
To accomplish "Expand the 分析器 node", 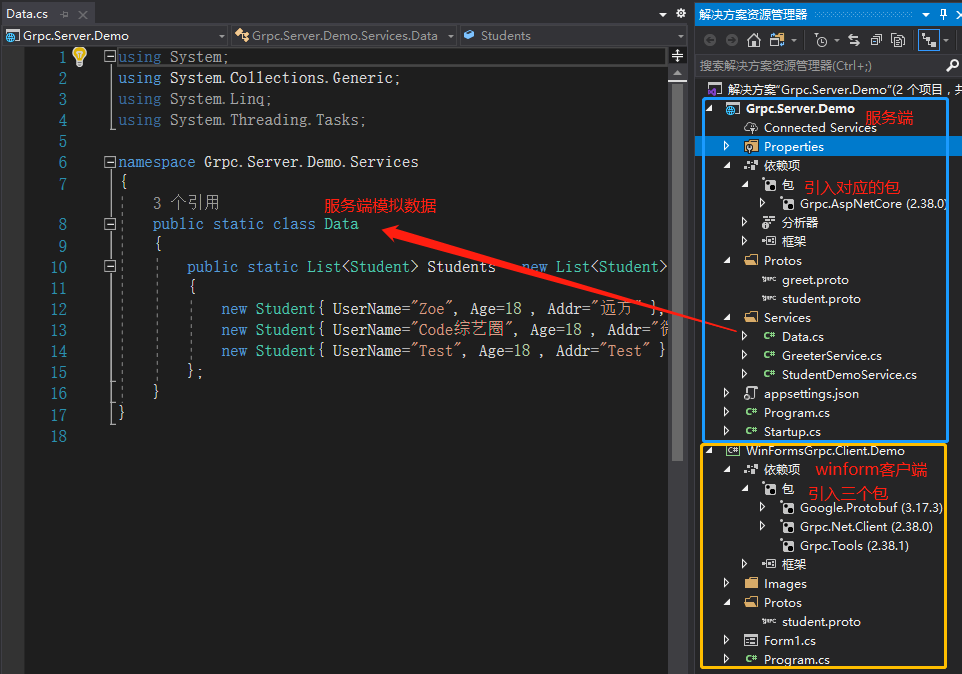I will click(745, 222).
